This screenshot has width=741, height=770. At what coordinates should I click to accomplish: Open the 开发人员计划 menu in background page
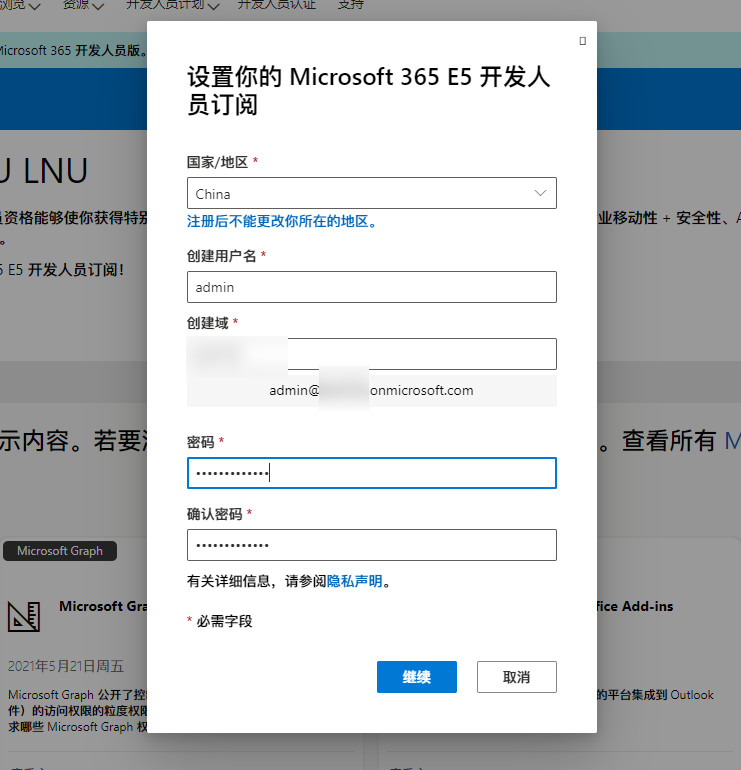[172, 5]
